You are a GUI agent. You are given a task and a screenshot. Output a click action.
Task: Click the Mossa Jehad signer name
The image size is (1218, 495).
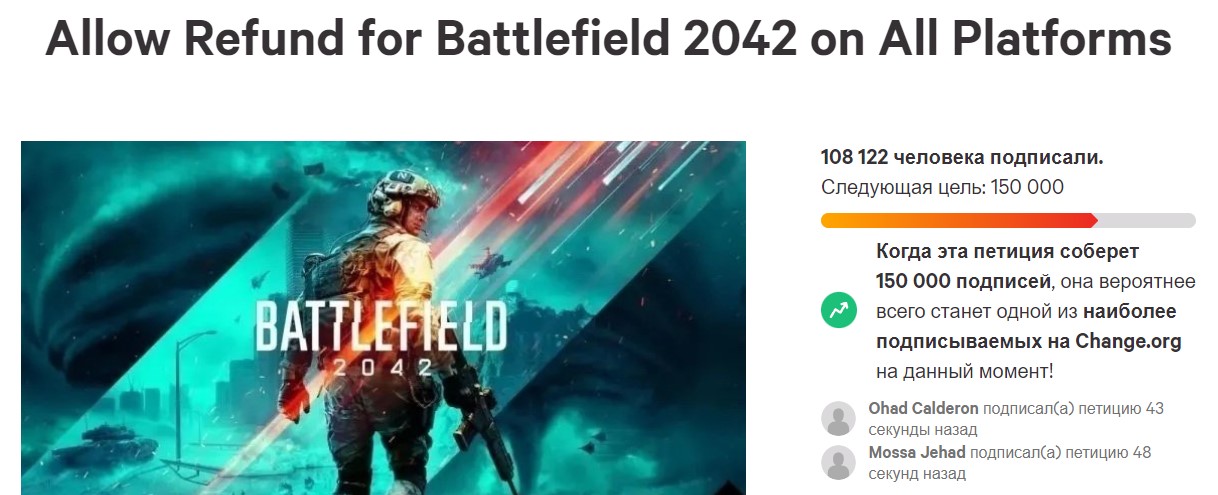tap(917, 452)
